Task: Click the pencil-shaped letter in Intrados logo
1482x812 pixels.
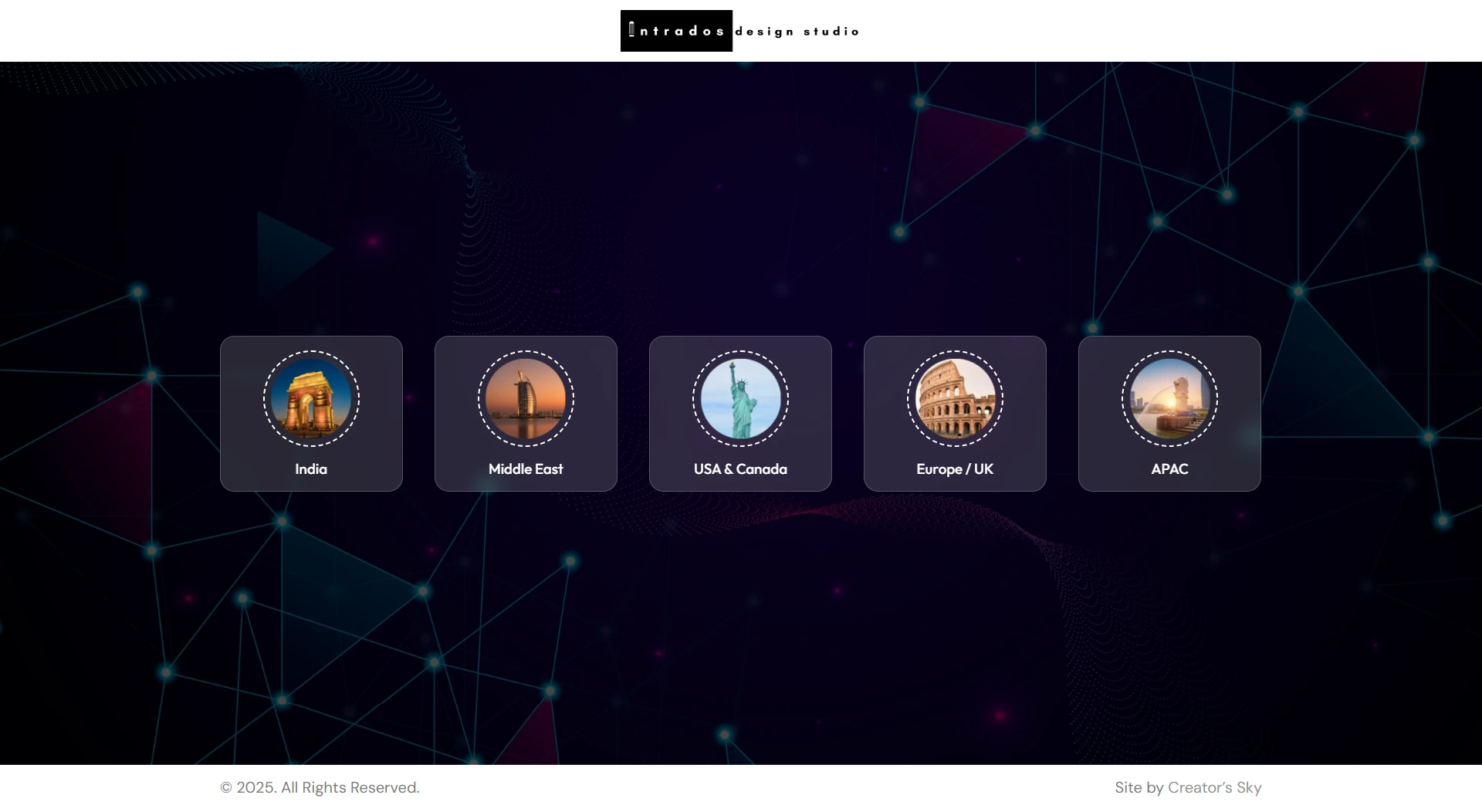Action: (631, 30)
